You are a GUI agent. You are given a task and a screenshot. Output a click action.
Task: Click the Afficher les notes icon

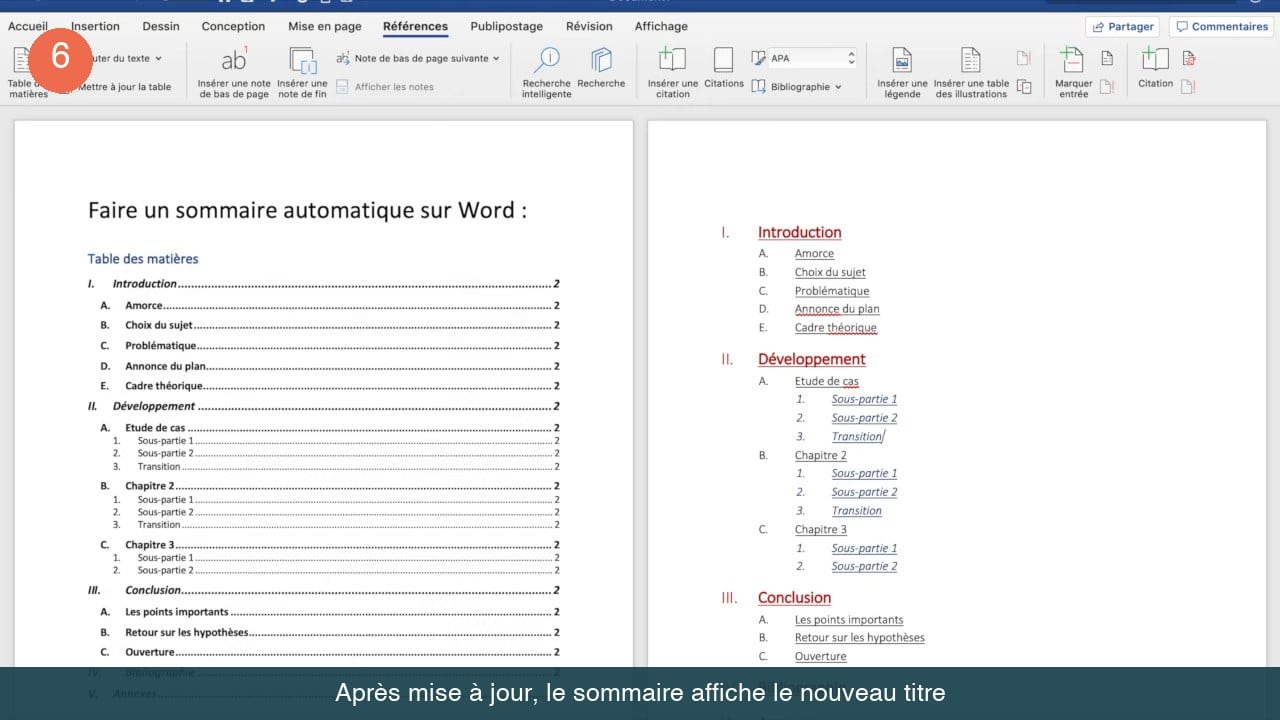click(x=343, y=87)
